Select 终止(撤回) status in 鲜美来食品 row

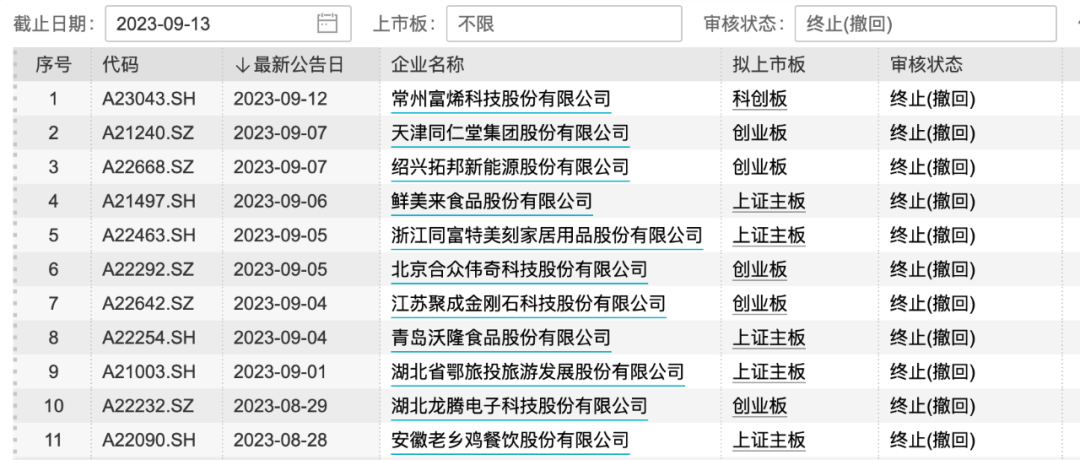coord(933,202)
